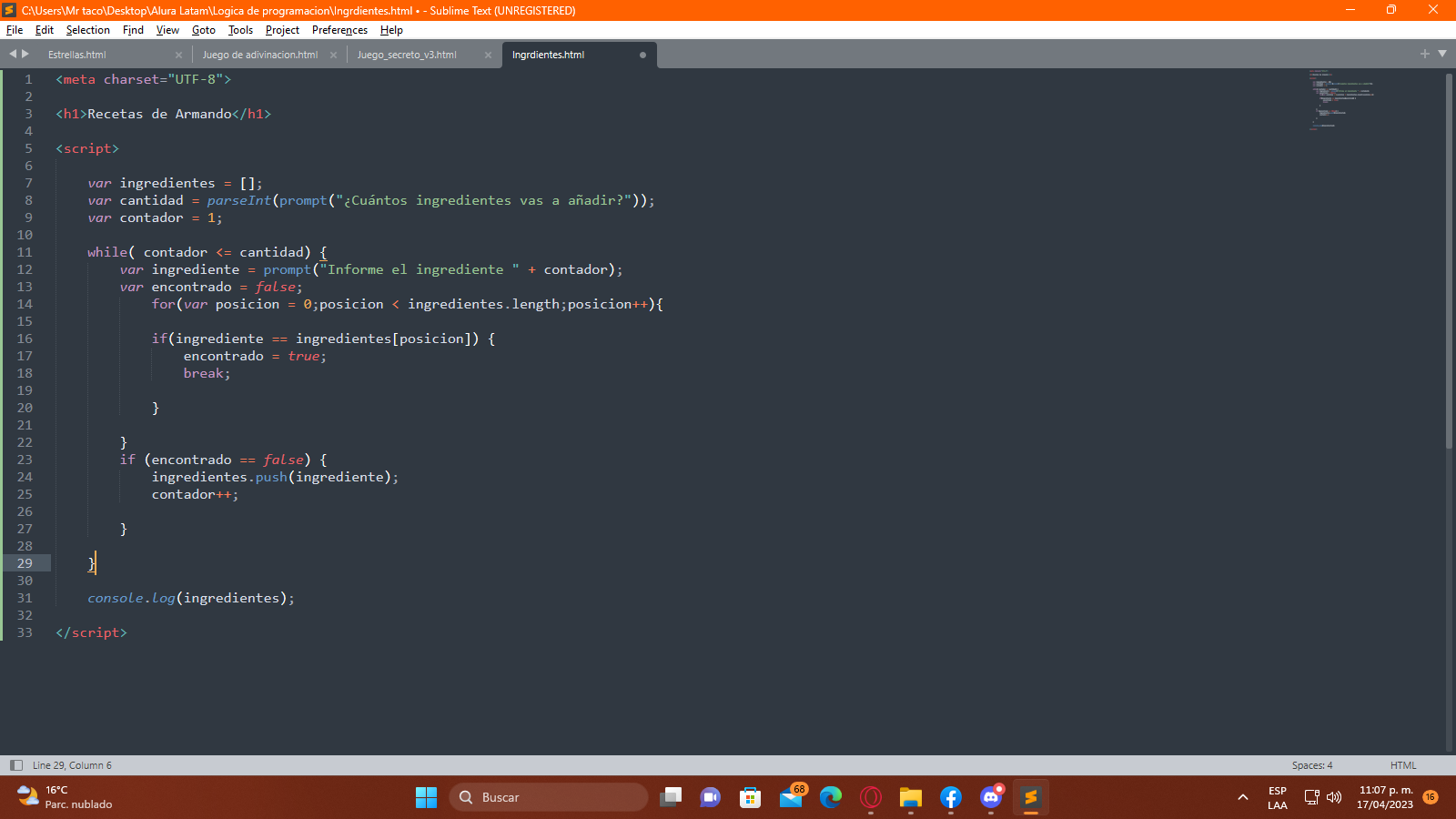Image resolution: width=1456 pixels, height=819 pixels.
Task: Open Opera browser on taskbar
Action: [x=871, y=797]
